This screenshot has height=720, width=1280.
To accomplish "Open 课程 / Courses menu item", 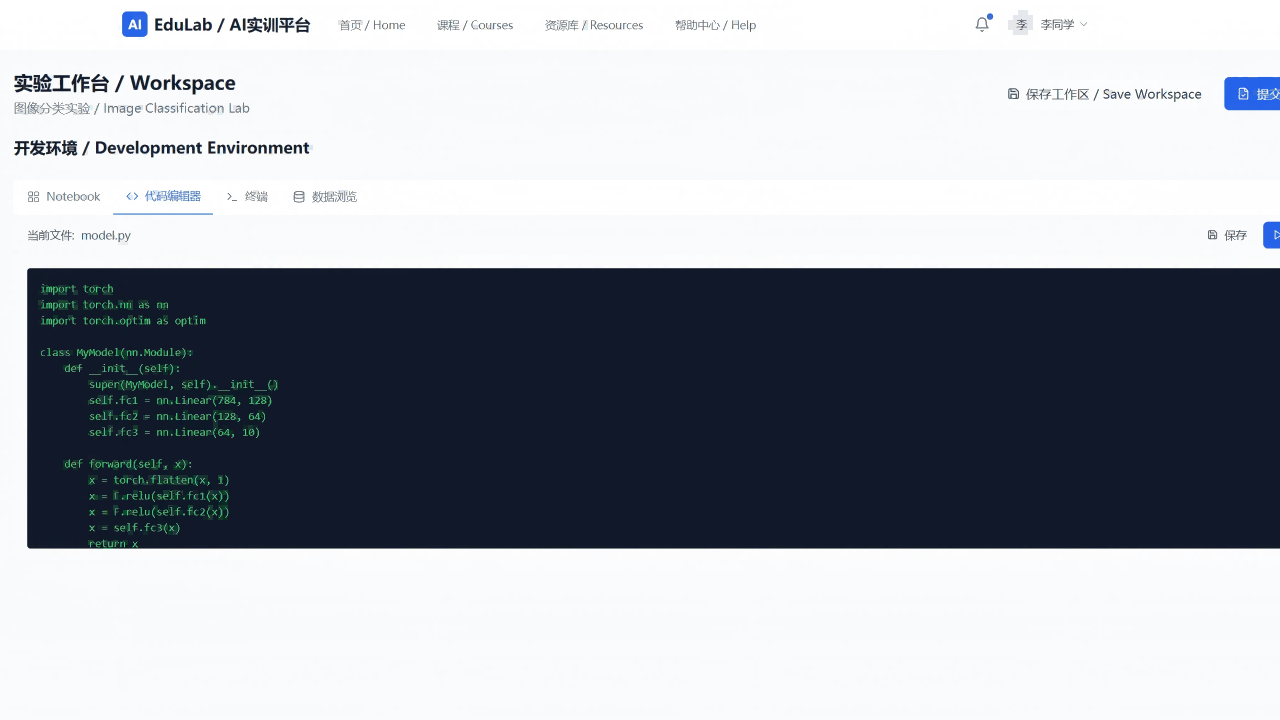I will (475, 25).
